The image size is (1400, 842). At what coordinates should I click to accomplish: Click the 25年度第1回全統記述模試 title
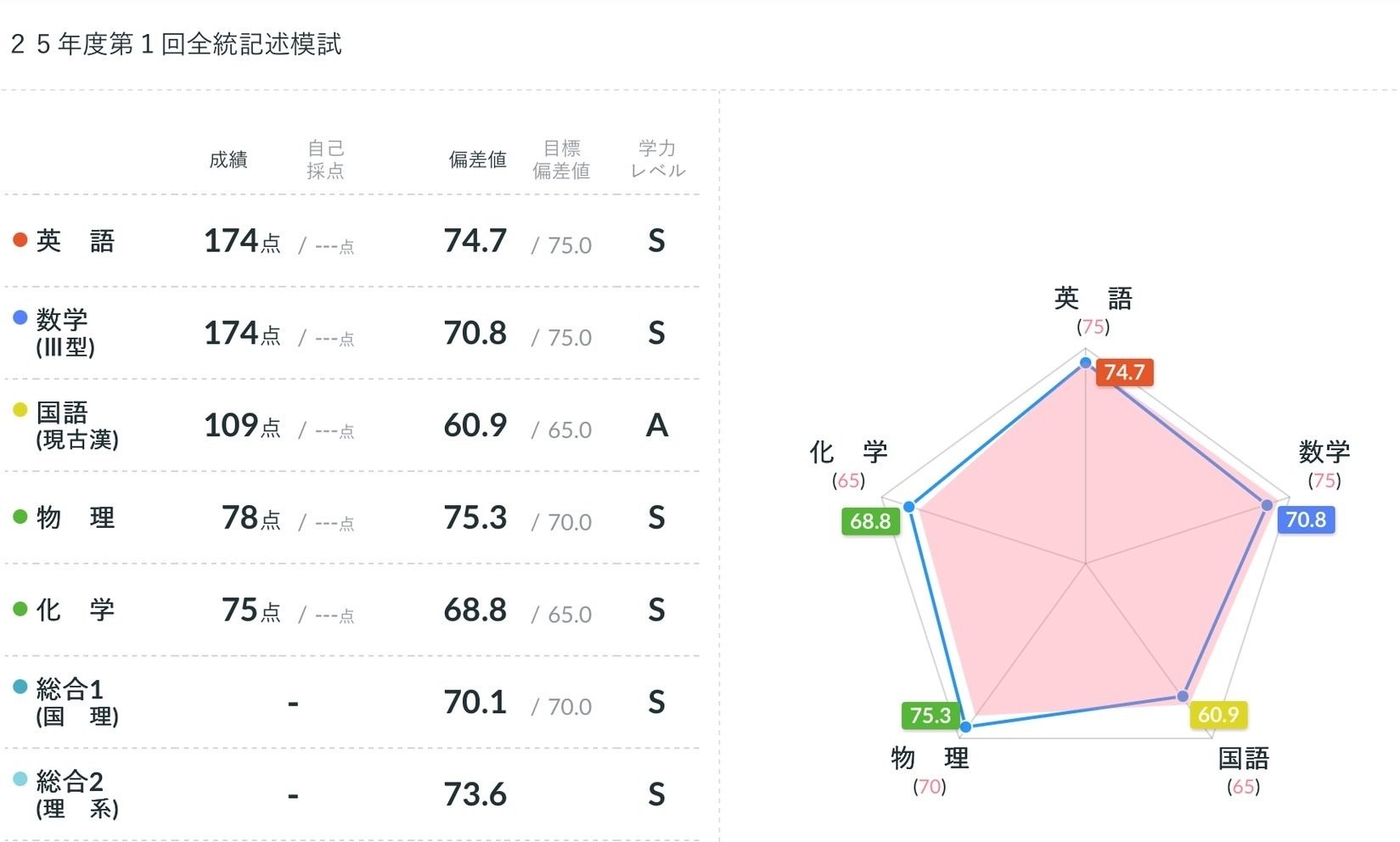(176, 44)
